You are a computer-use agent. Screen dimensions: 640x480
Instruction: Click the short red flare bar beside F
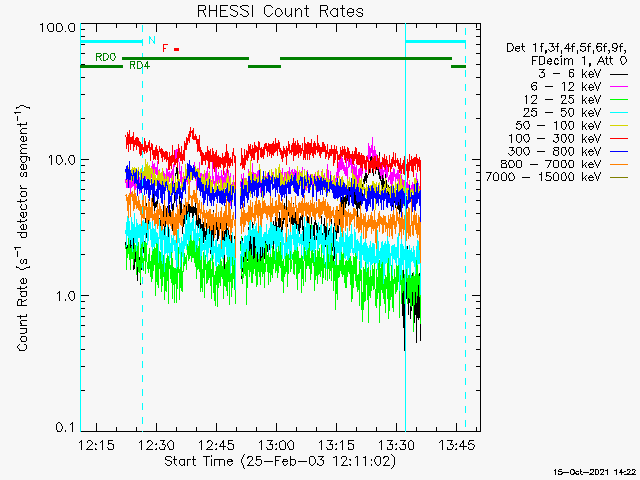tap(176, 49)
